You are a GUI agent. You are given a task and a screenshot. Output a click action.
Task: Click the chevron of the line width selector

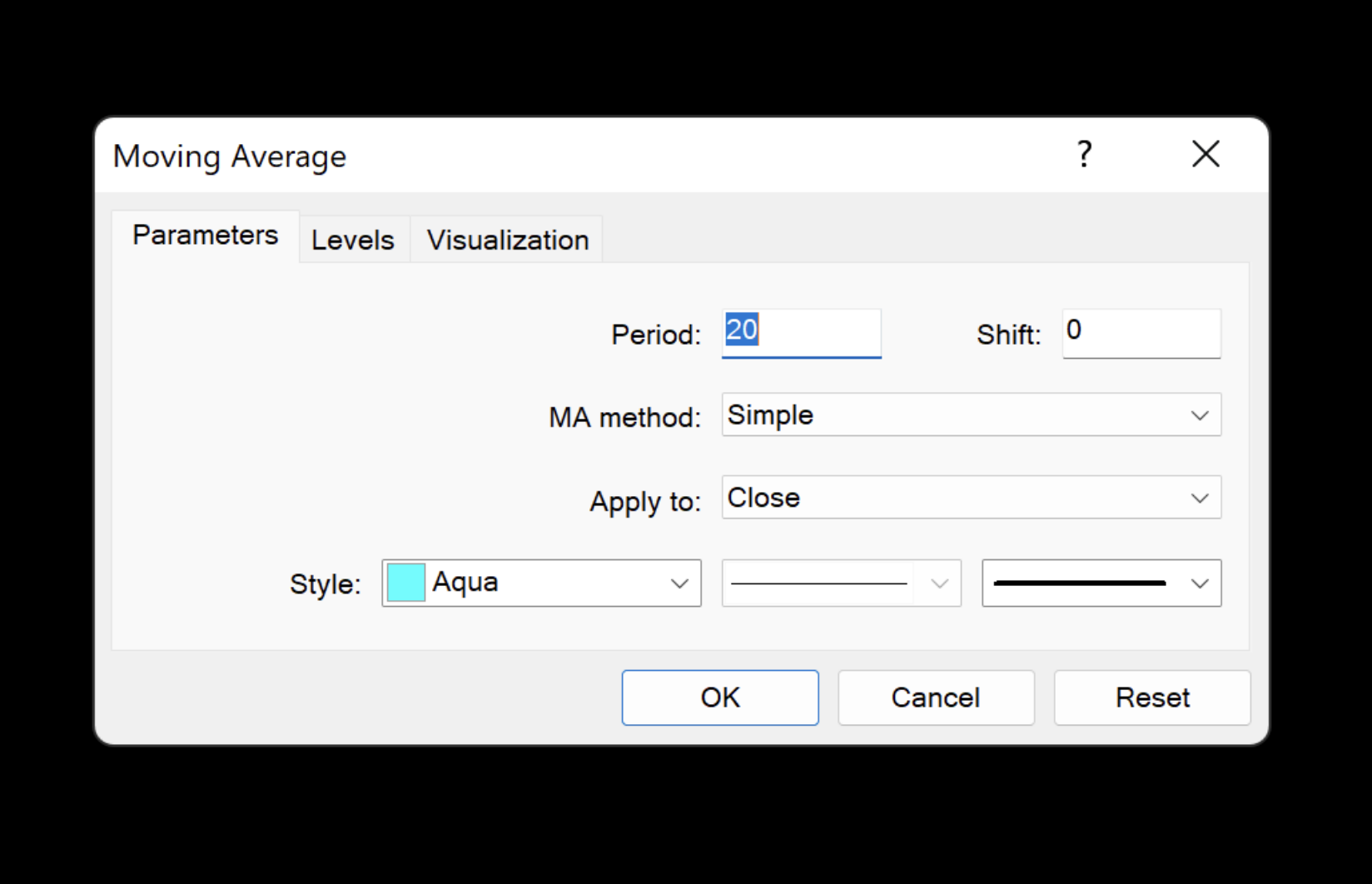(1199, 584)
